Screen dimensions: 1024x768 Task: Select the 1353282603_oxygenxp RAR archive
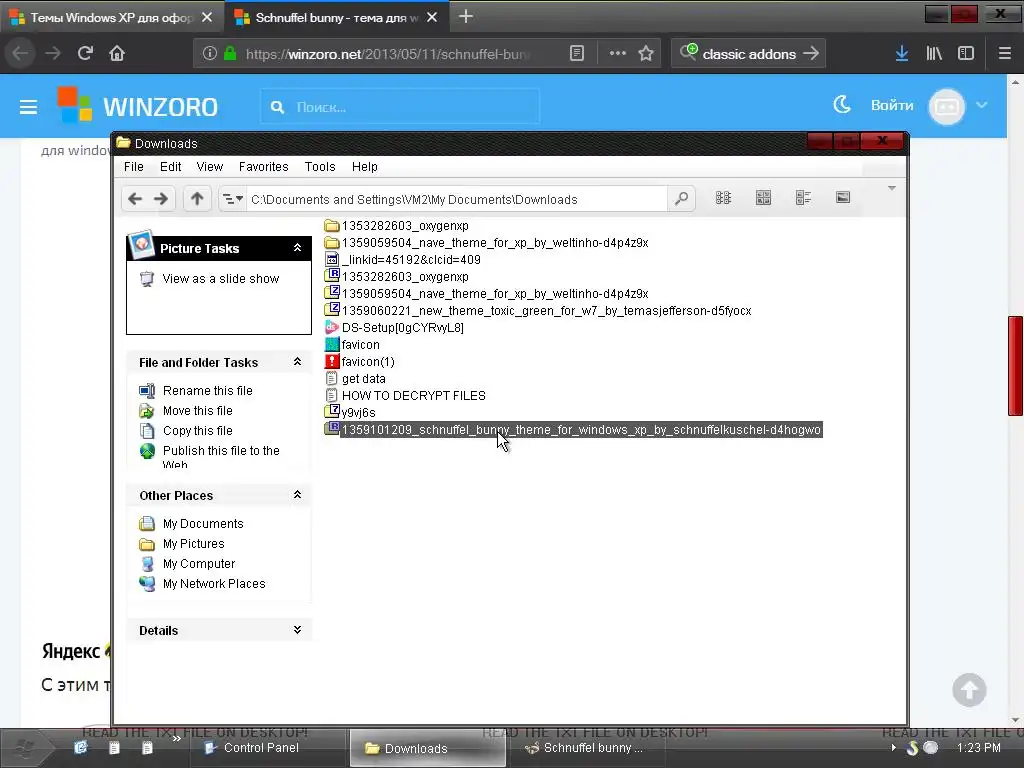(x=396, y=277)
